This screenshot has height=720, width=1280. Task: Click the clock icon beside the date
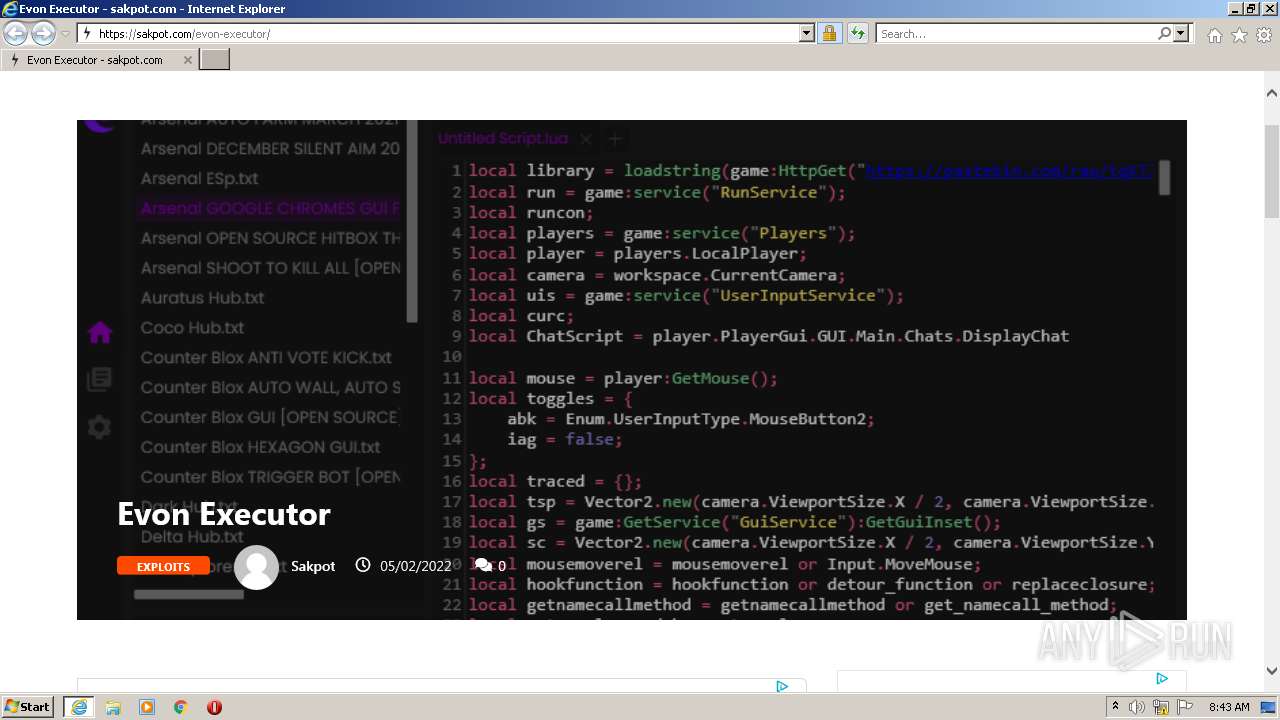pos(363,565)
